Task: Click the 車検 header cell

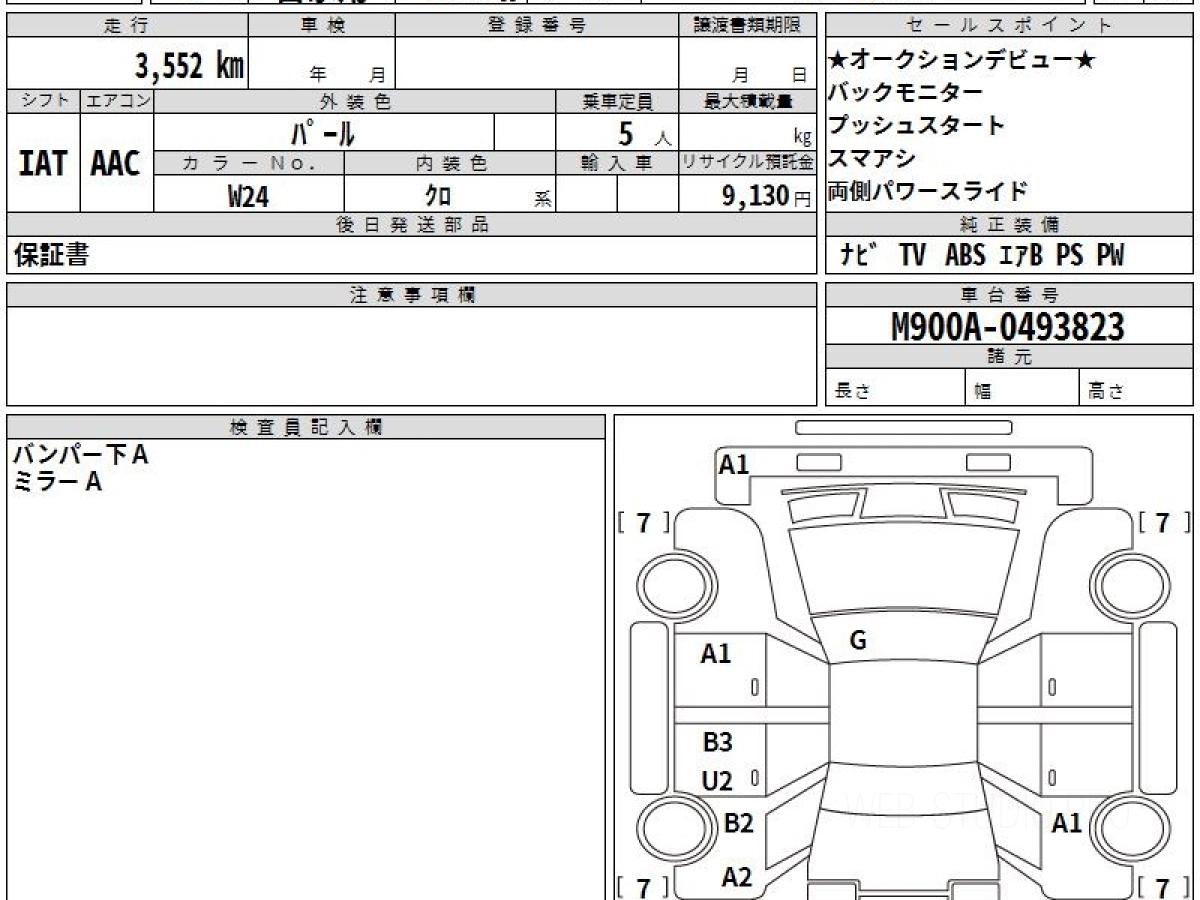Action: coord(322,26)
